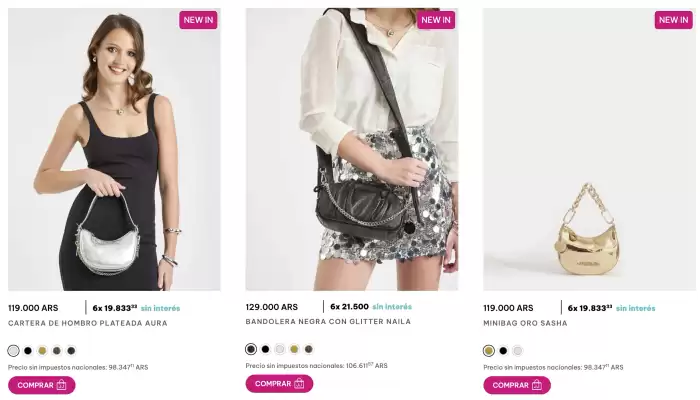The height and width of the screenshot is (400, 700).
Task: Choose the gold swatch under Bandolera Naila
Action: coord(294,349)
